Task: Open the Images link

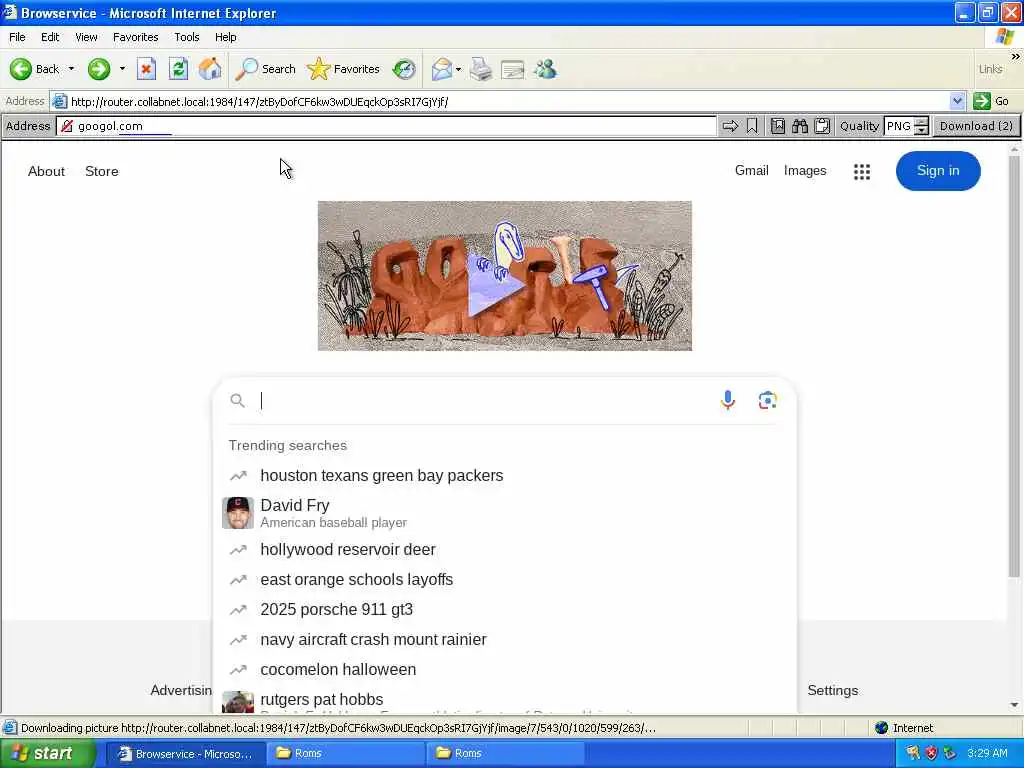Action: coord(805,170)
